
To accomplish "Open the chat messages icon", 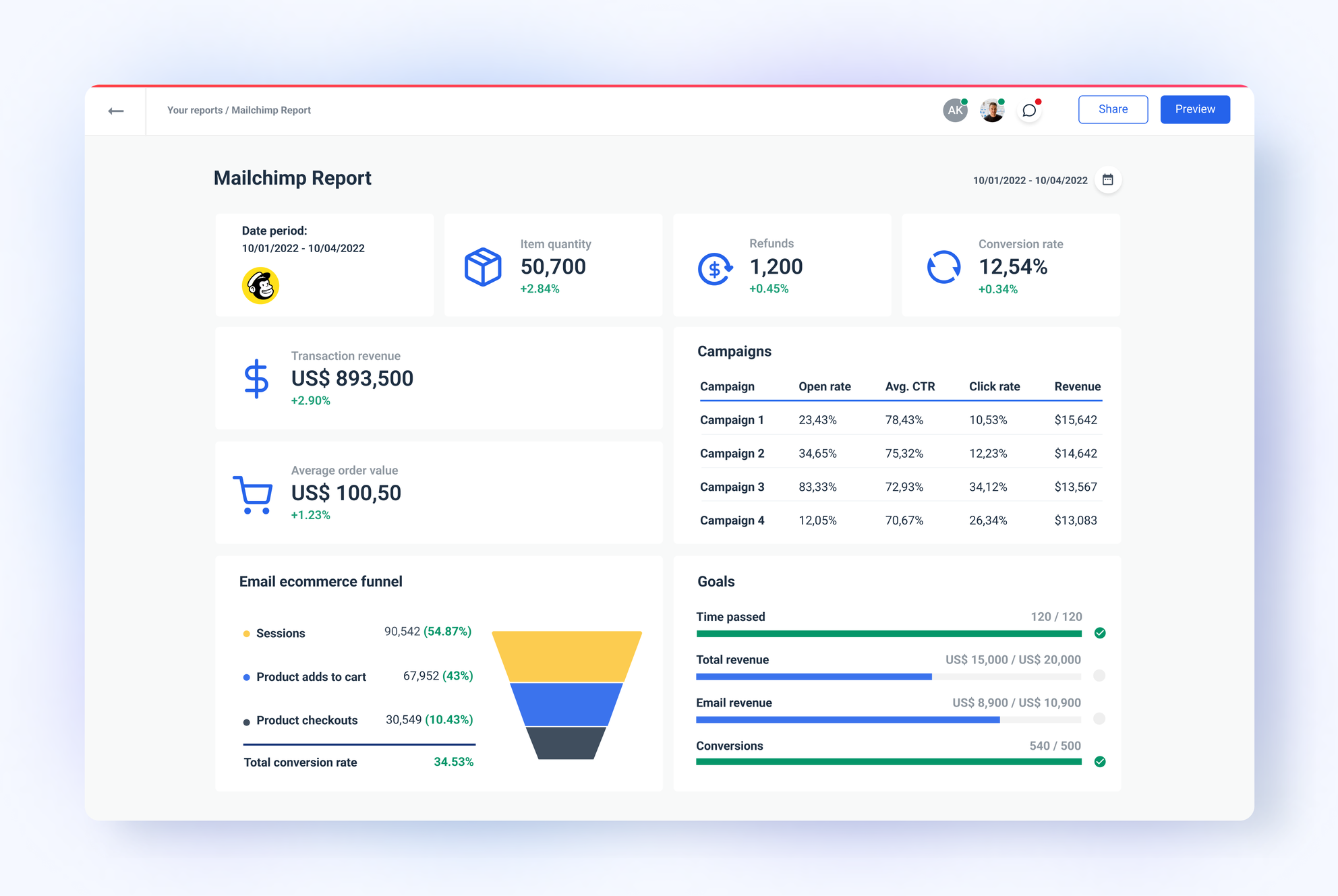I will [1029, 110].
